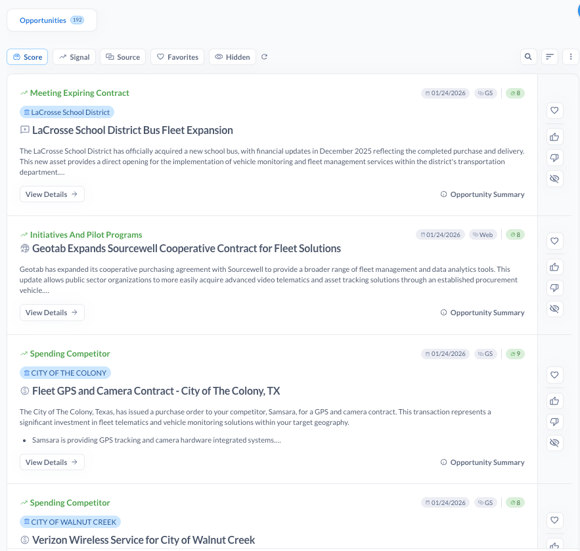Hide the Geotab Sourcewell opportunity
This screenshot has height=551, width=580.
click(554, 308)
